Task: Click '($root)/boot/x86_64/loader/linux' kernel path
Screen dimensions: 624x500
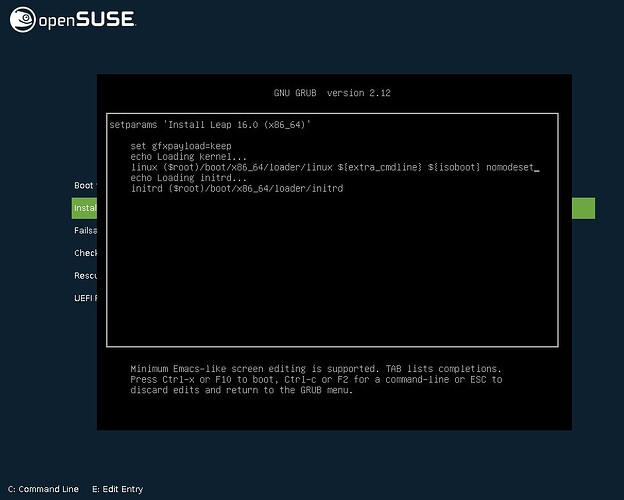Action: 248,167
